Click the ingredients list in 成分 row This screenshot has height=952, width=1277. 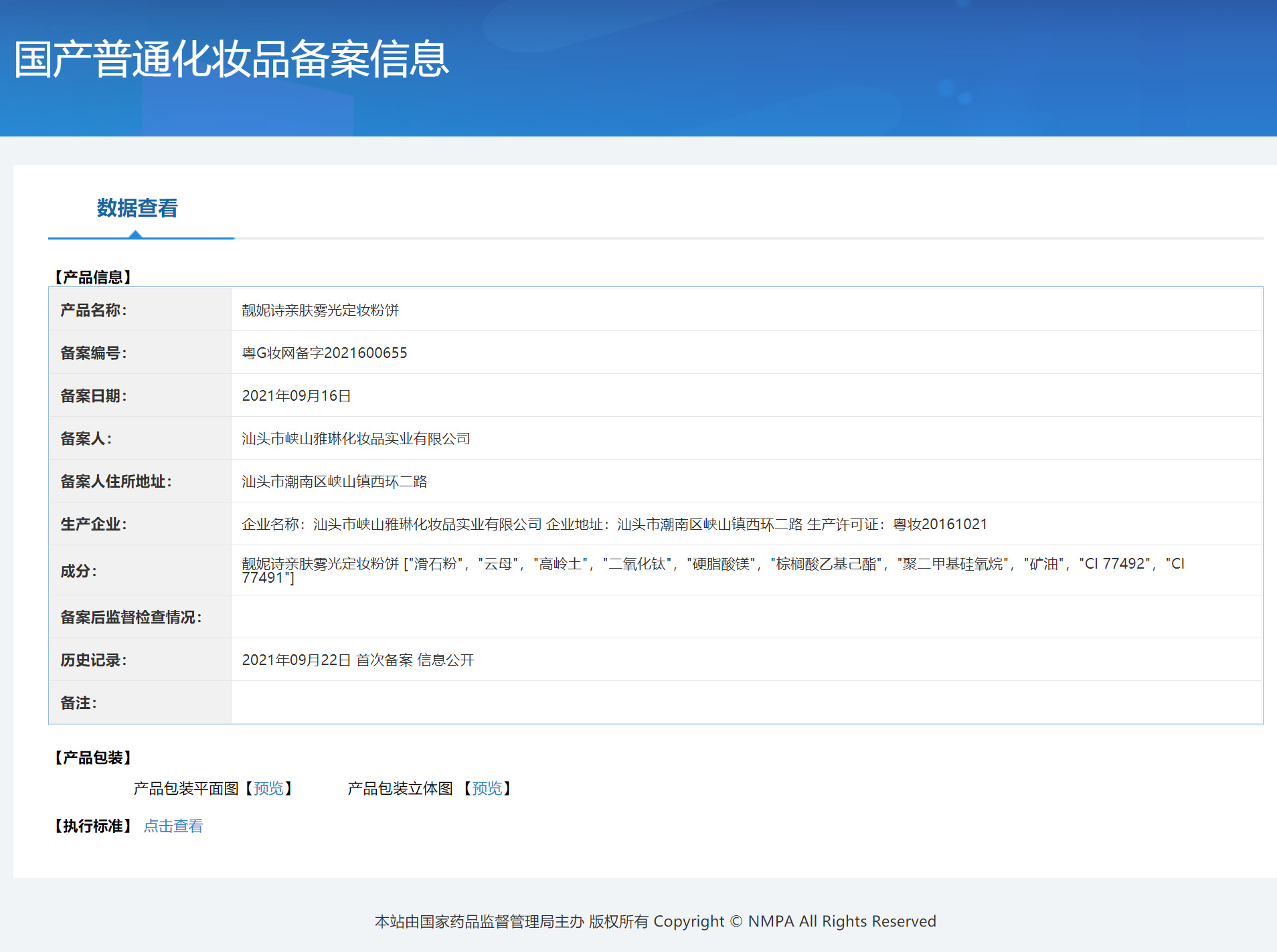tap(713, 571)
